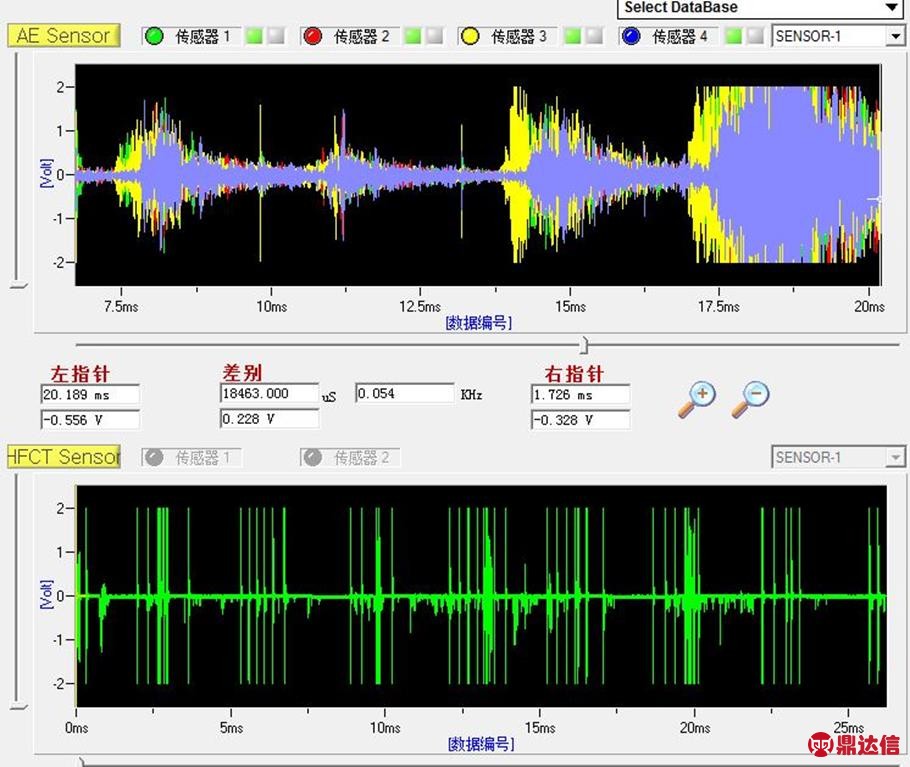Click the blue LED for 传感器 4
Screen dimensions: 910x767
pyautogui.click(x=631, y=36)
